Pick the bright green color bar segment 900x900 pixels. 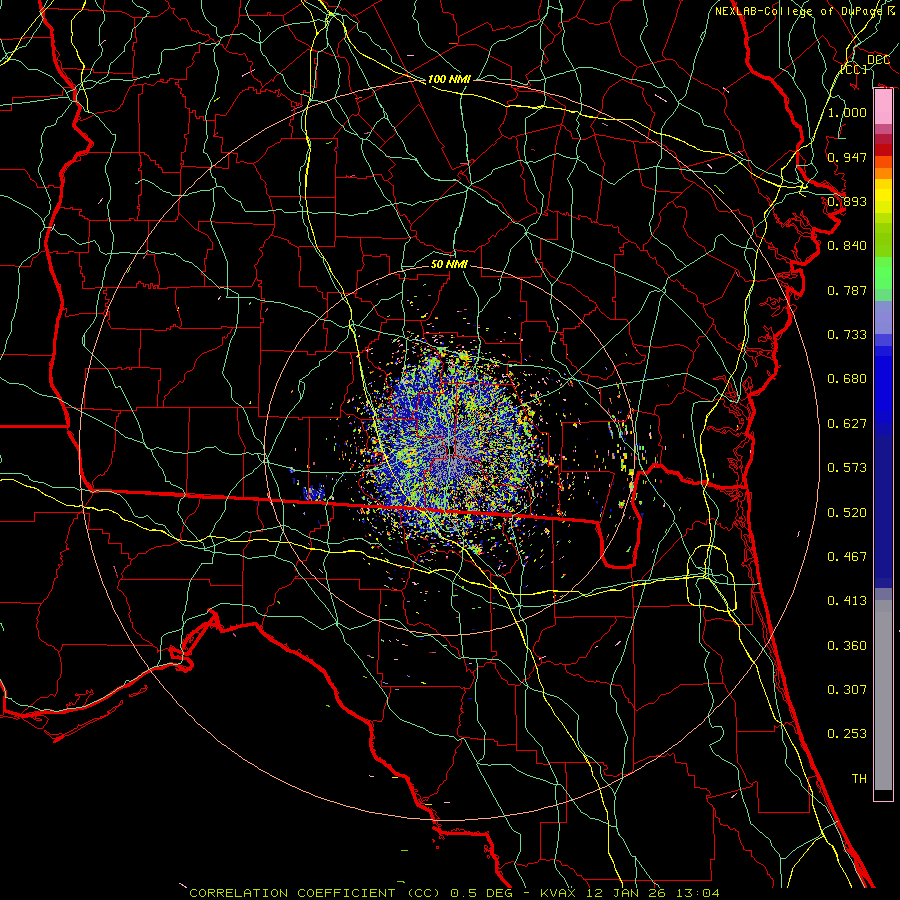[883, 273]
